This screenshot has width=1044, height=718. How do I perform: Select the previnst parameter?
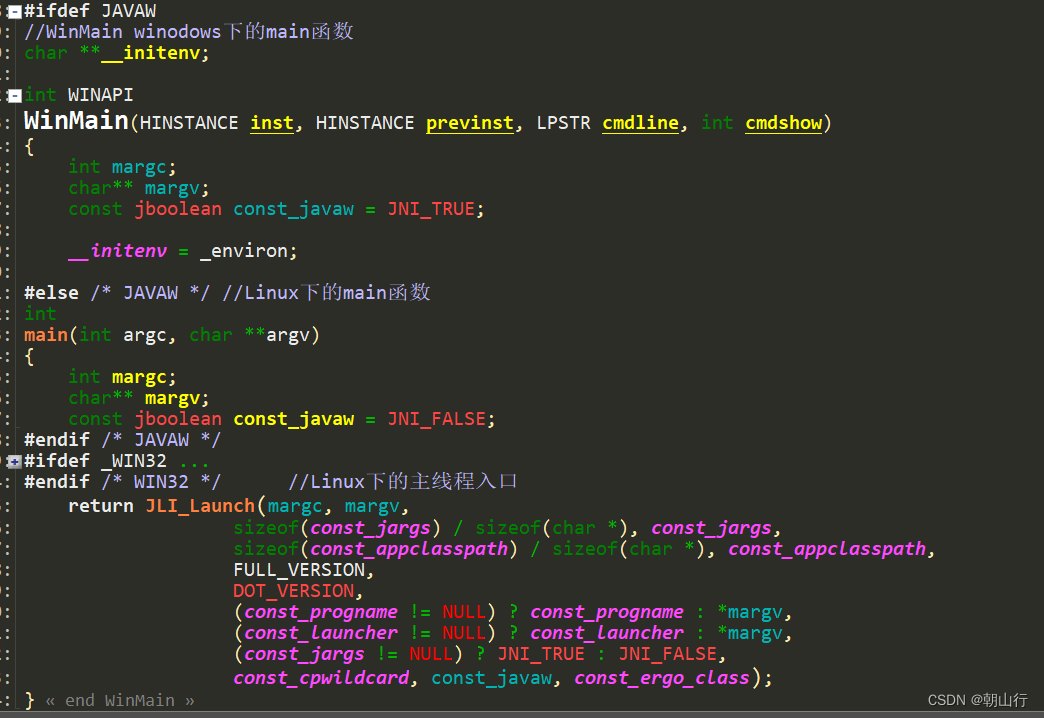[469, 123]
